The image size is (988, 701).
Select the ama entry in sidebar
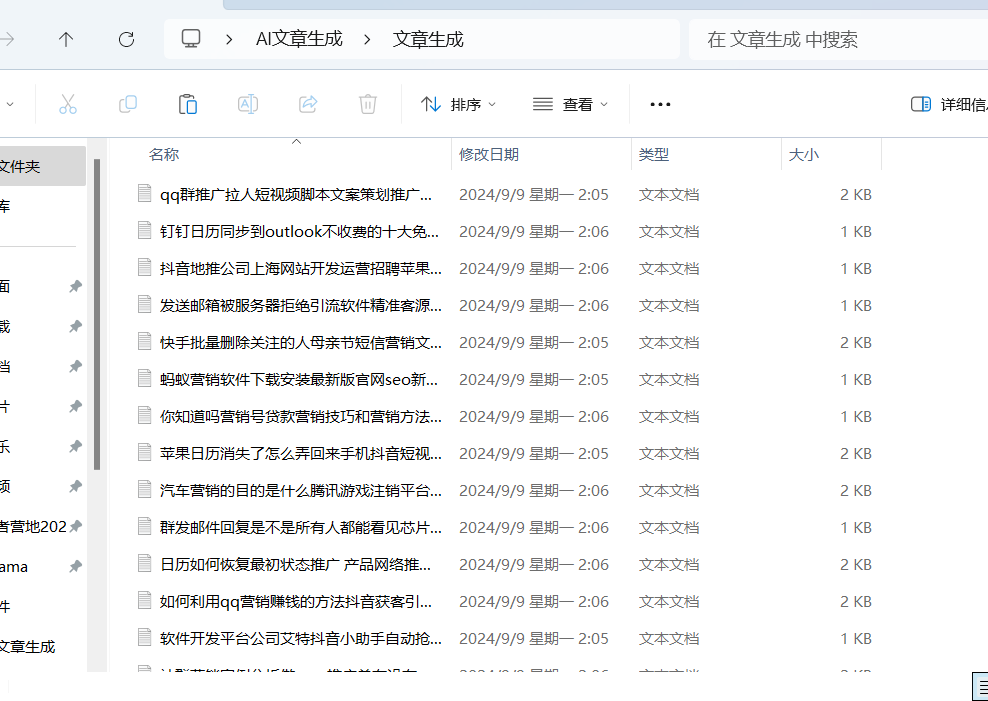[x=14, y=566]
